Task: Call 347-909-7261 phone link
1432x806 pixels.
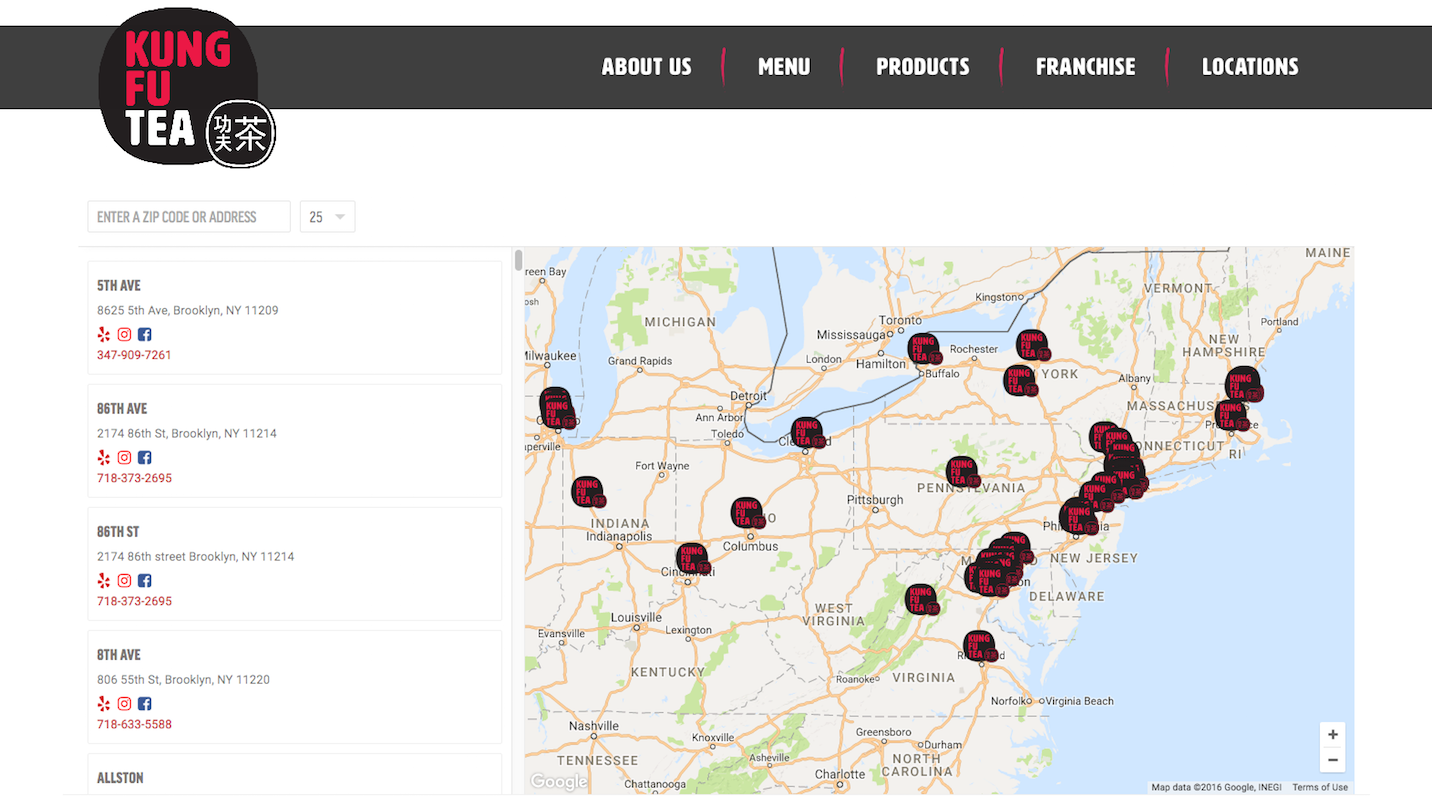Action: coord(134,355)
